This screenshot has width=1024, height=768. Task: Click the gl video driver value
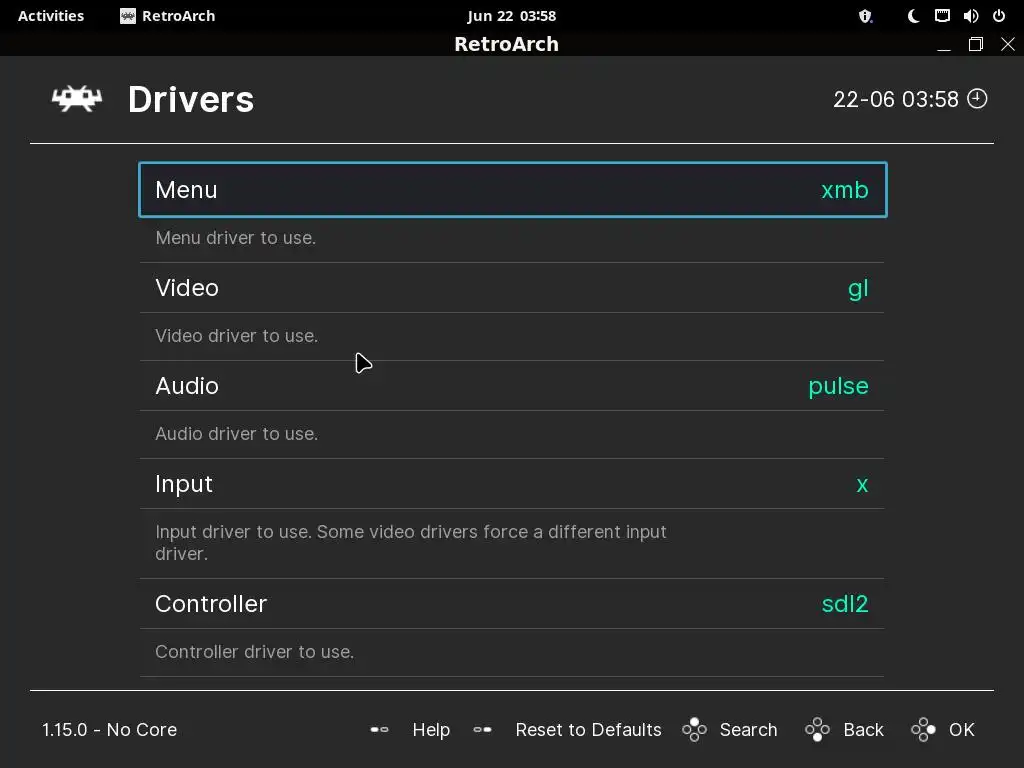858,289
